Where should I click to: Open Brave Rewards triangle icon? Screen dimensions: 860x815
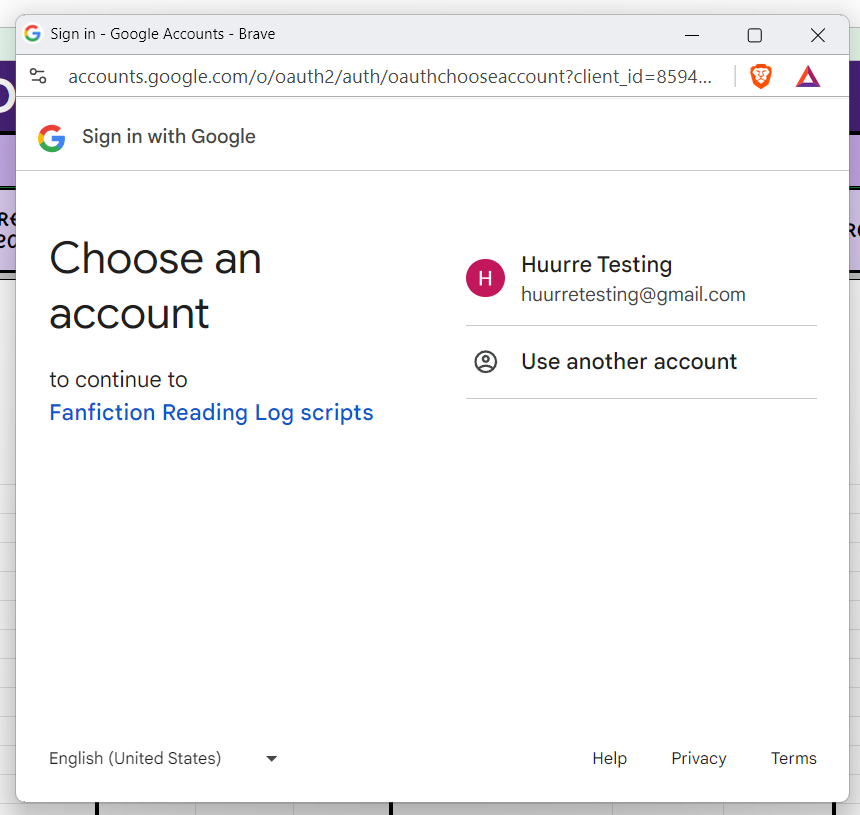pos(808,77)
